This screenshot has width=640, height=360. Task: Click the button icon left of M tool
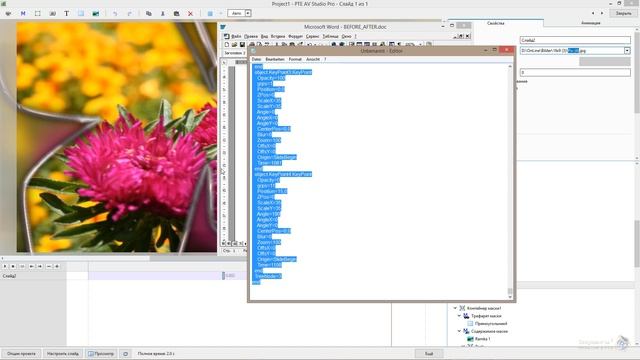9,13
